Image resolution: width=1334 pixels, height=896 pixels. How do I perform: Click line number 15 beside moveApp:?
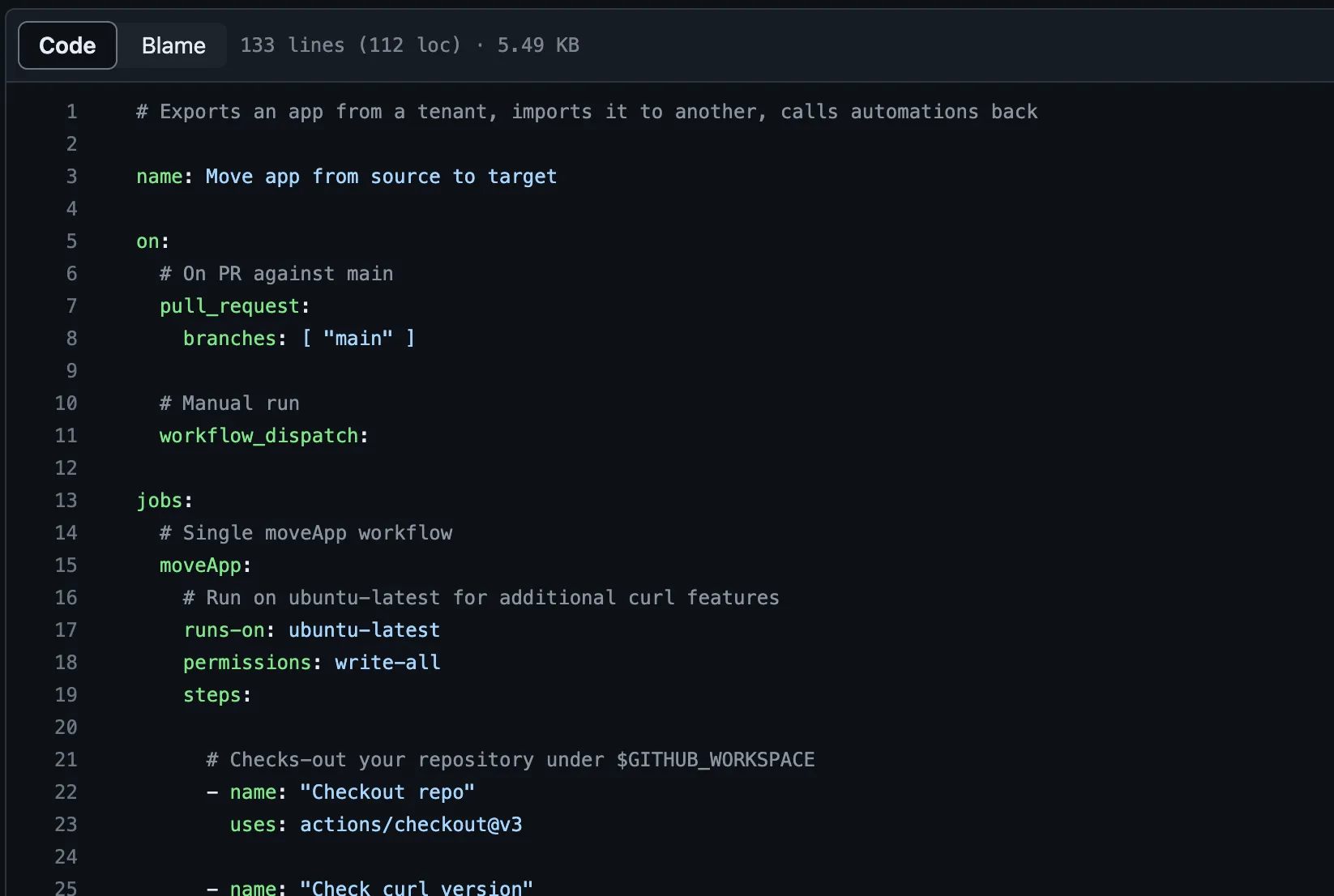pyautogui.click(x=66, y=565)
